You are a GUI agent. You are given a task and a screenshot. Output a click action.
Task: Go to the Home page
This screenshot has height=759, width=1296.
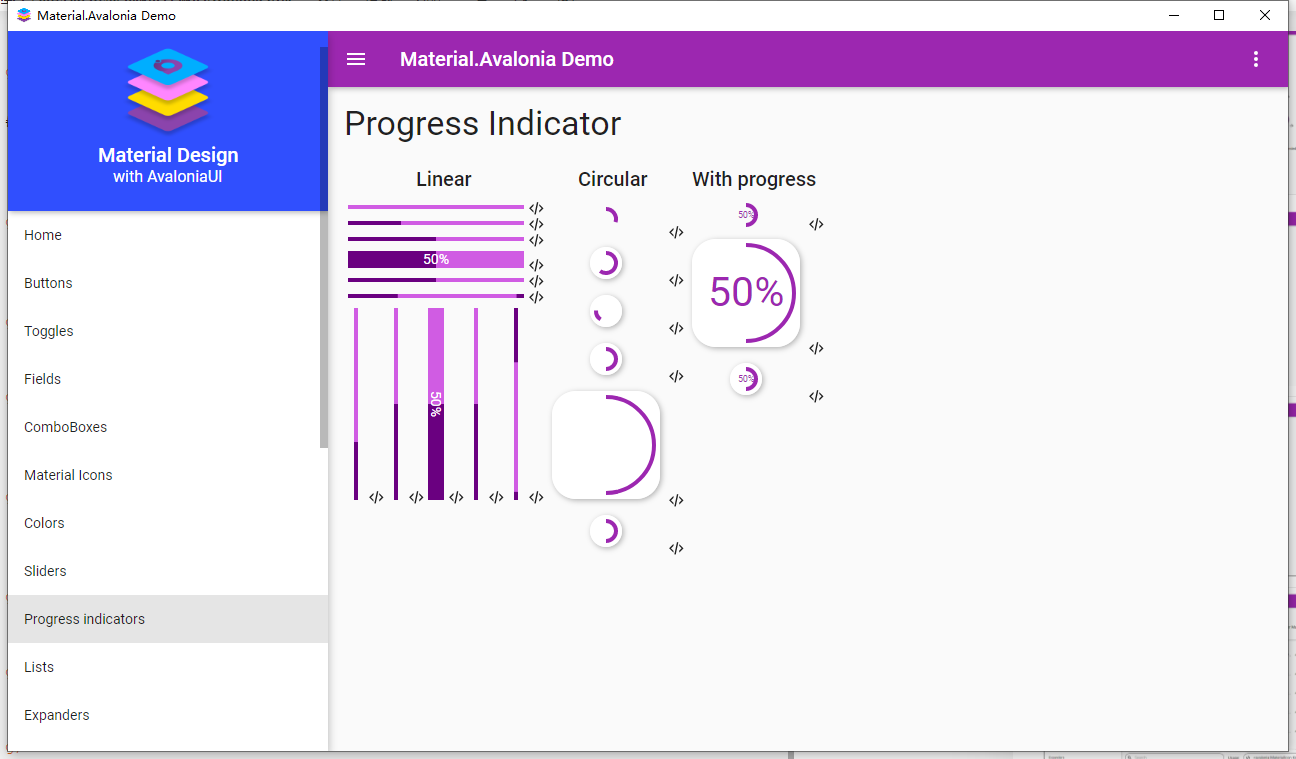click(167, 235)
